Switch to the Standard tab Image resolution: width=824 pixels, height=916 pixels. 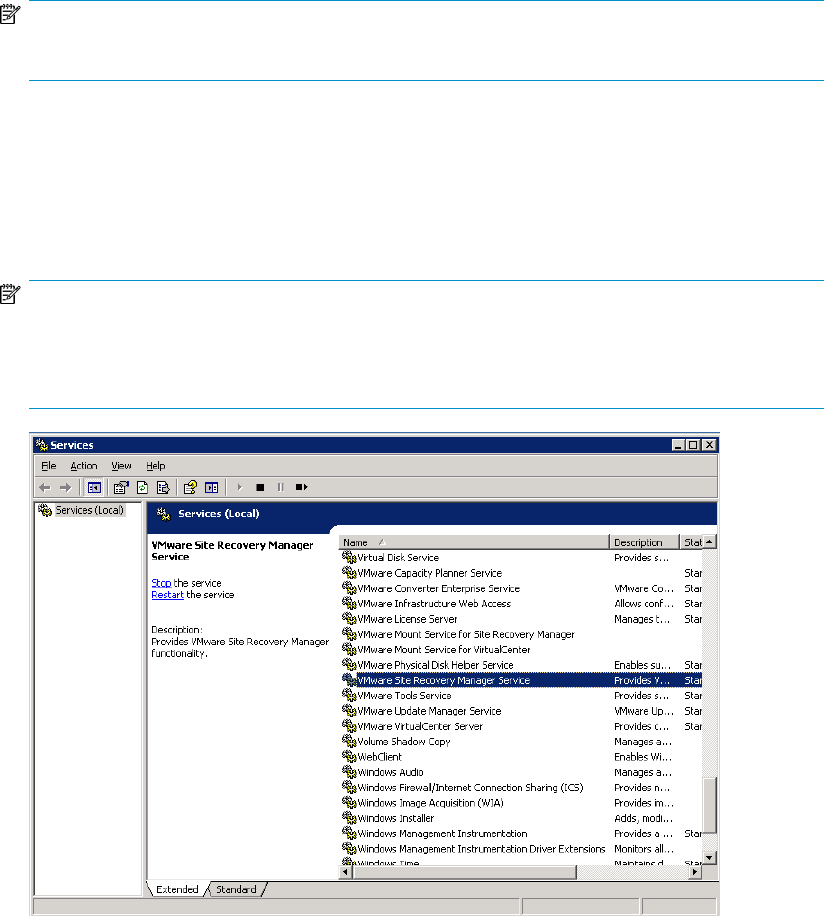[x=236, y=889]
